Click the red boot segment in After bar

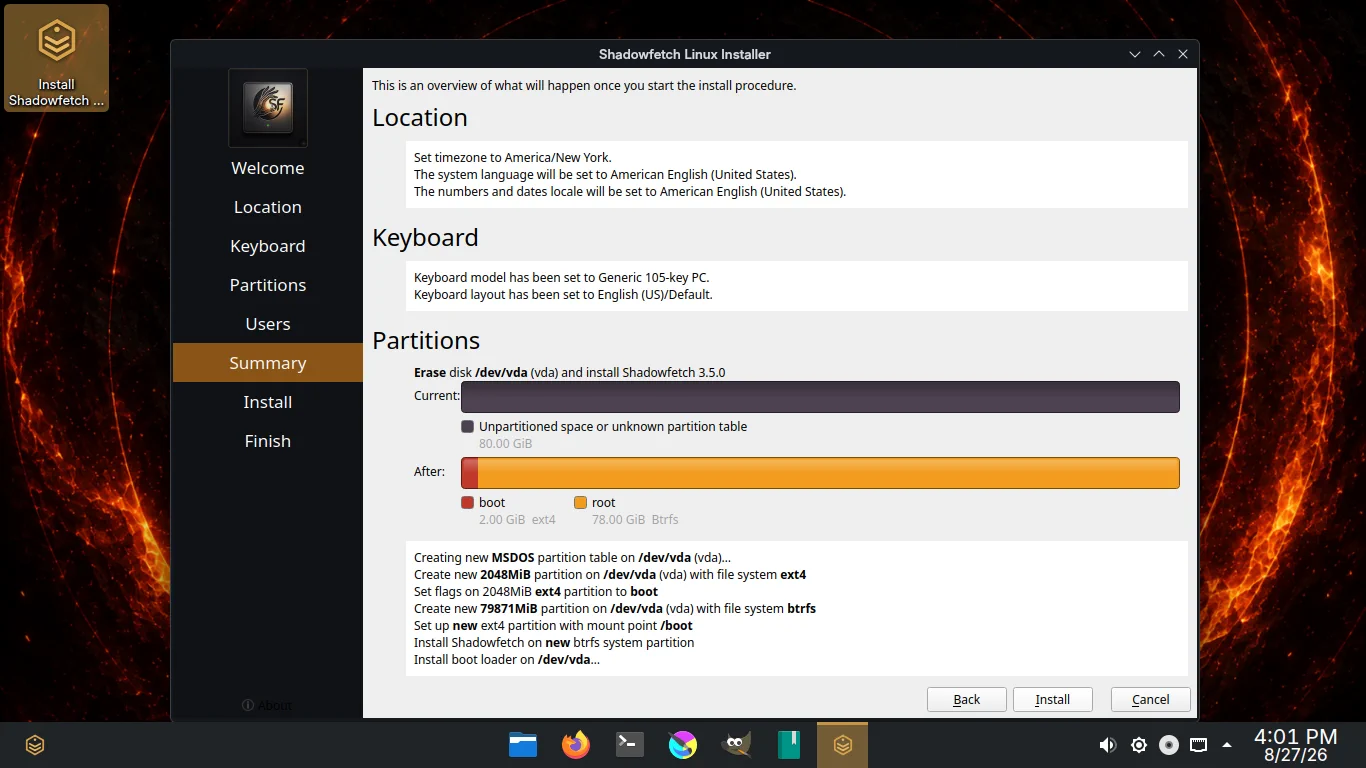[x=470, y=473]
